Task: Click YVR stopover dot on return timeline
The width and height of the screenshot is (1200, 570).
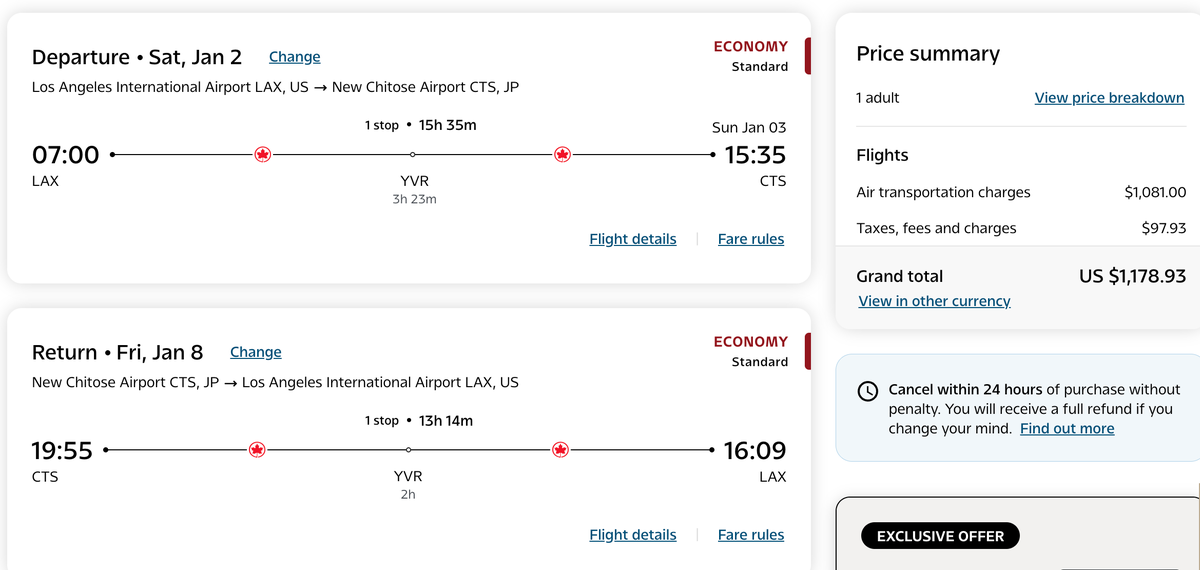Action: tap(408, 450)
